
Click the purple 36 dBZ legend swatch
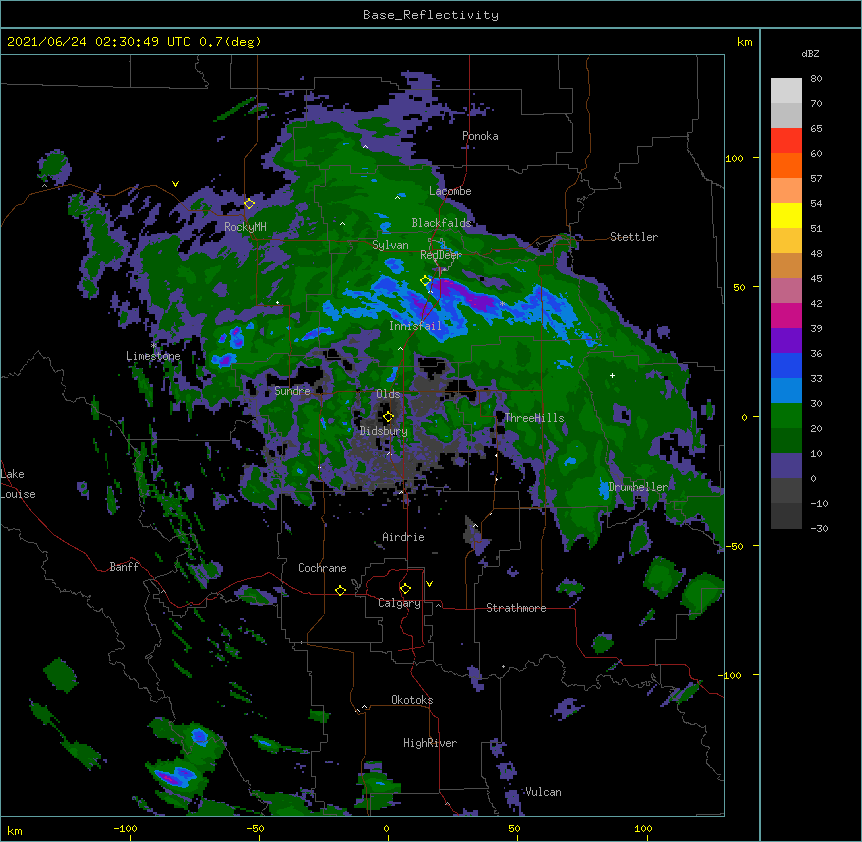[x=786, y=341]
